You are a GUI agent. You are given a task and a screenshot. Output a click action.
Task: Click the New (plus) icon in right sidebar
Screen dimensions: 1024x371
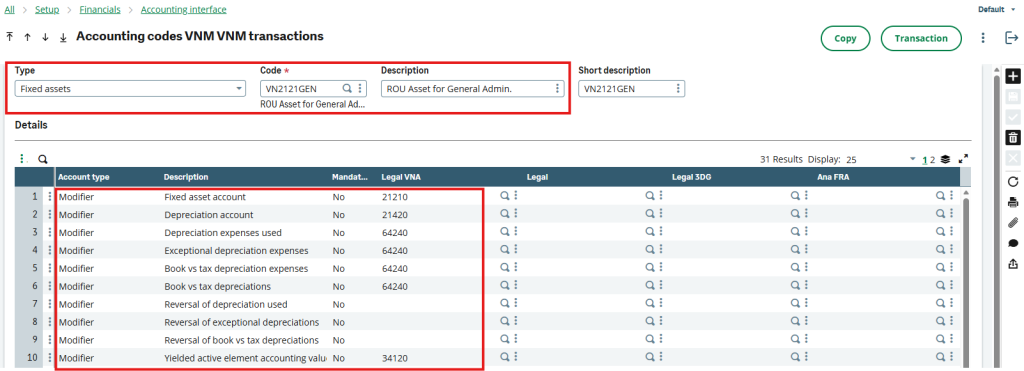pos(1013,76)
